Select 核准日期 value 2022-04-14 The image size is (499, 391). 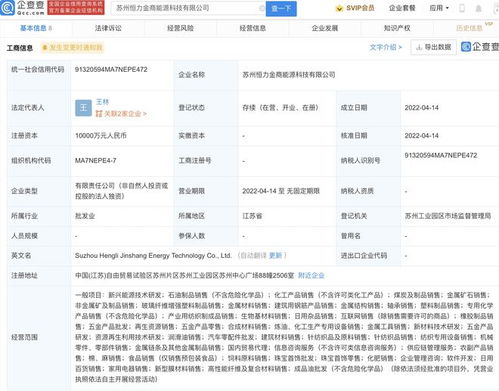[421, 136]
